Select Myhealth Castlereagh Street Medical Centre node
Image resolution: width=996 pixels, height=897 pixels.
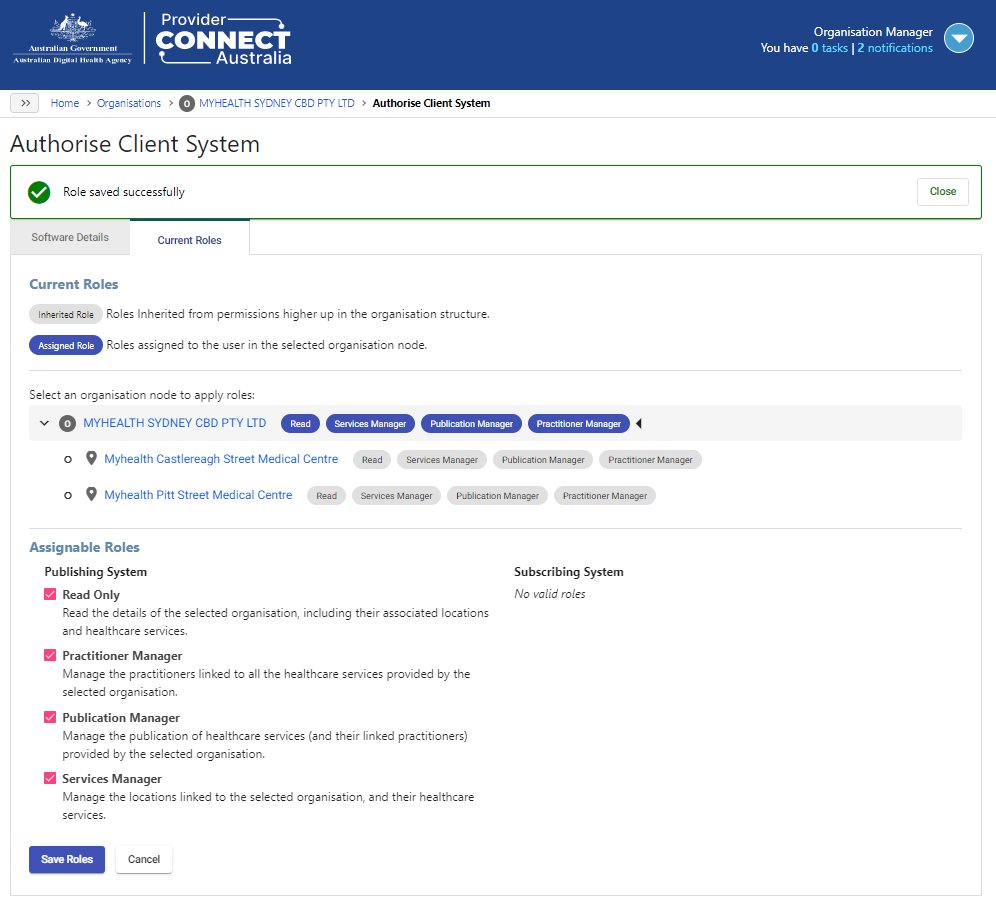[x=221, y=459]
